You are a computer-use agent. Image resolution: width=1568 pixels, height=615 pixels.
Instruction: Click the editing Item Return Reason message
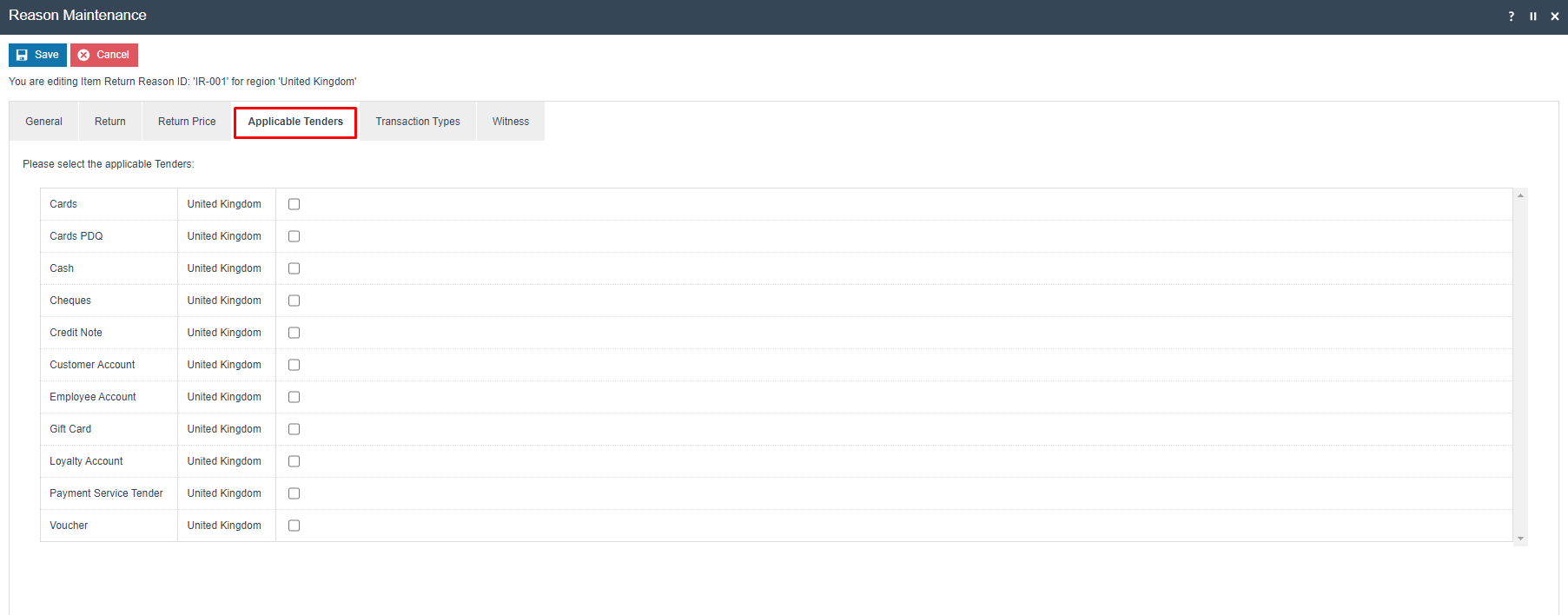(x=182, y=82)
